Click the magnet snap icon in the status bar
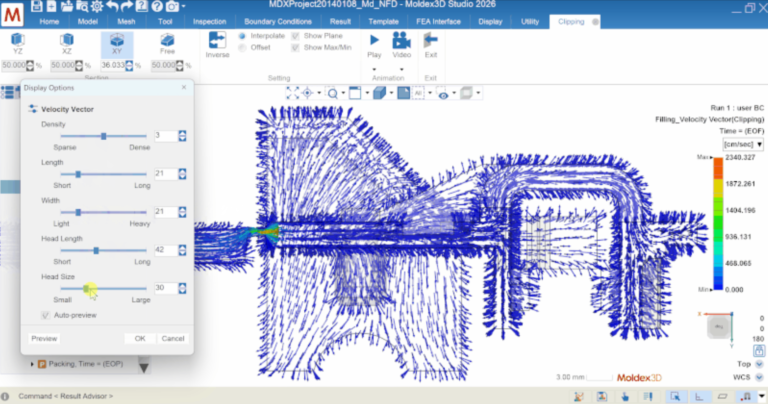Viewport: 768px width, 404px height. (745, 397)
